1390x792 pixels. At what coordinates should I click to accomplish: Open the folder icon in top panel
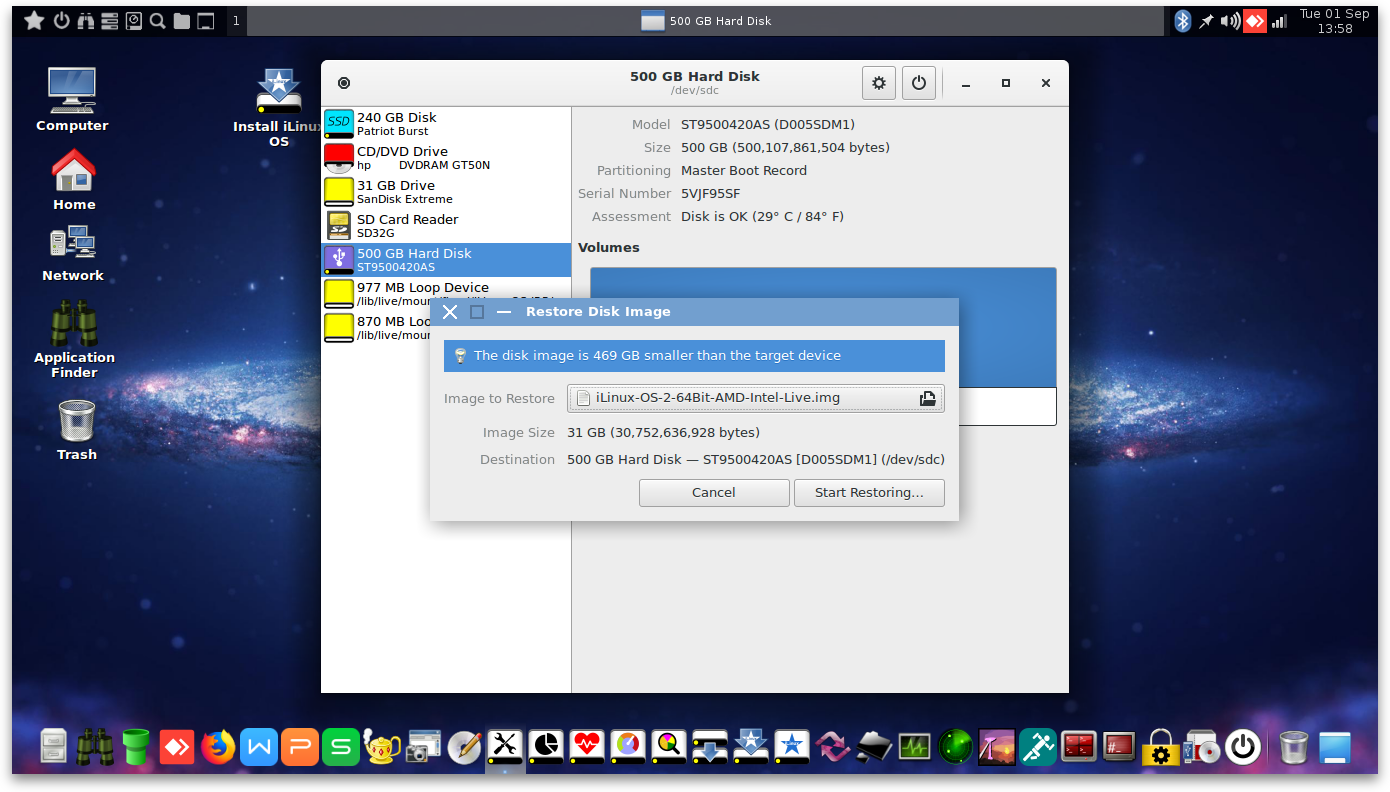[x=182, y=20]
